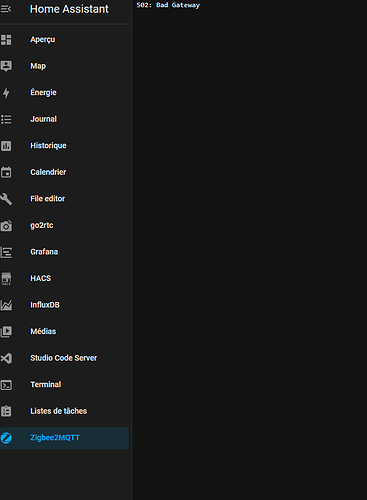The height and width of the screenshot is (500, 367).
Task: Click the Map sidebar icon
Action: coord(6,66)
